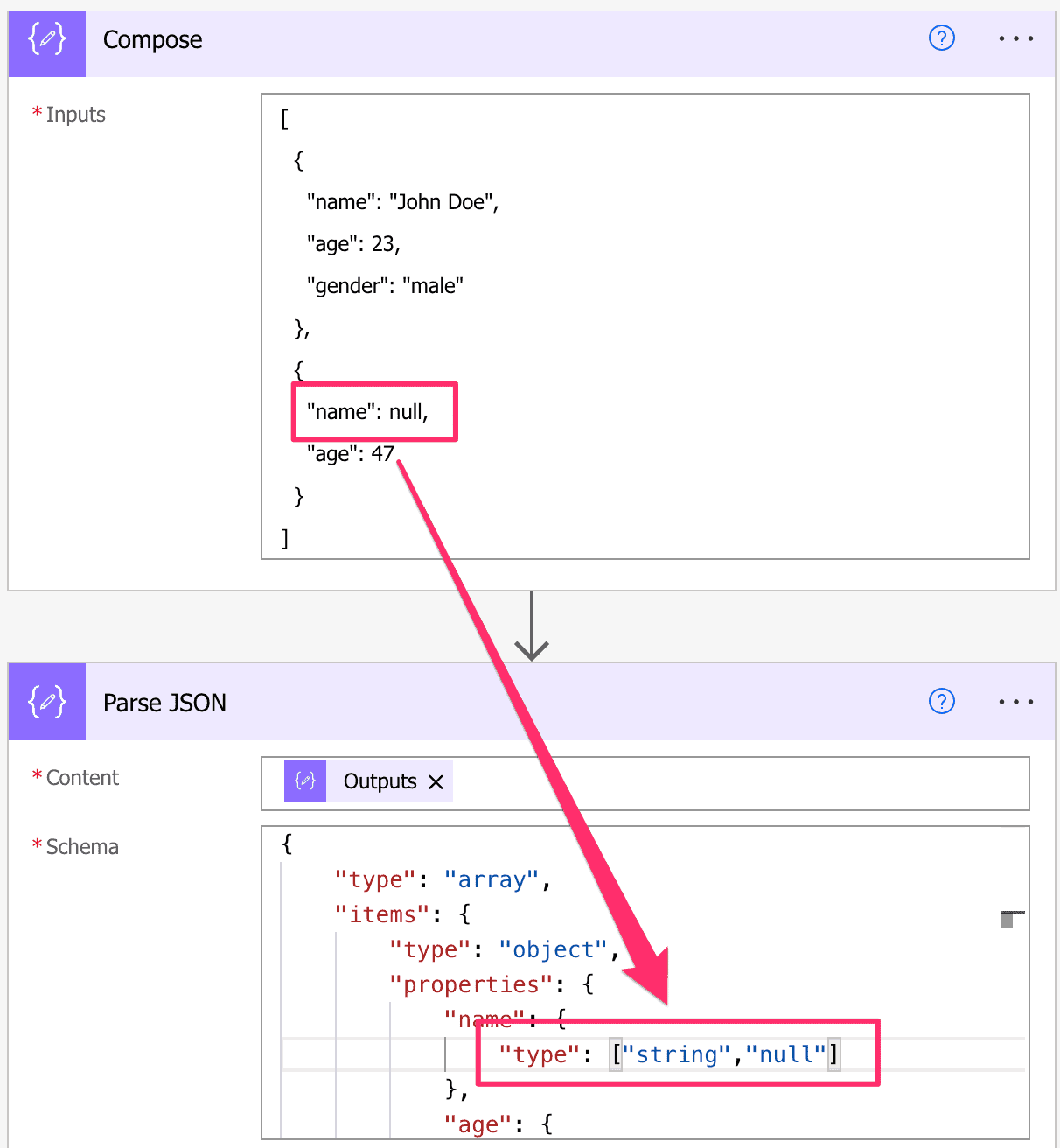Click the downward arrow connector between actions
The image size is (1060, 1148).
coord(532,626)
